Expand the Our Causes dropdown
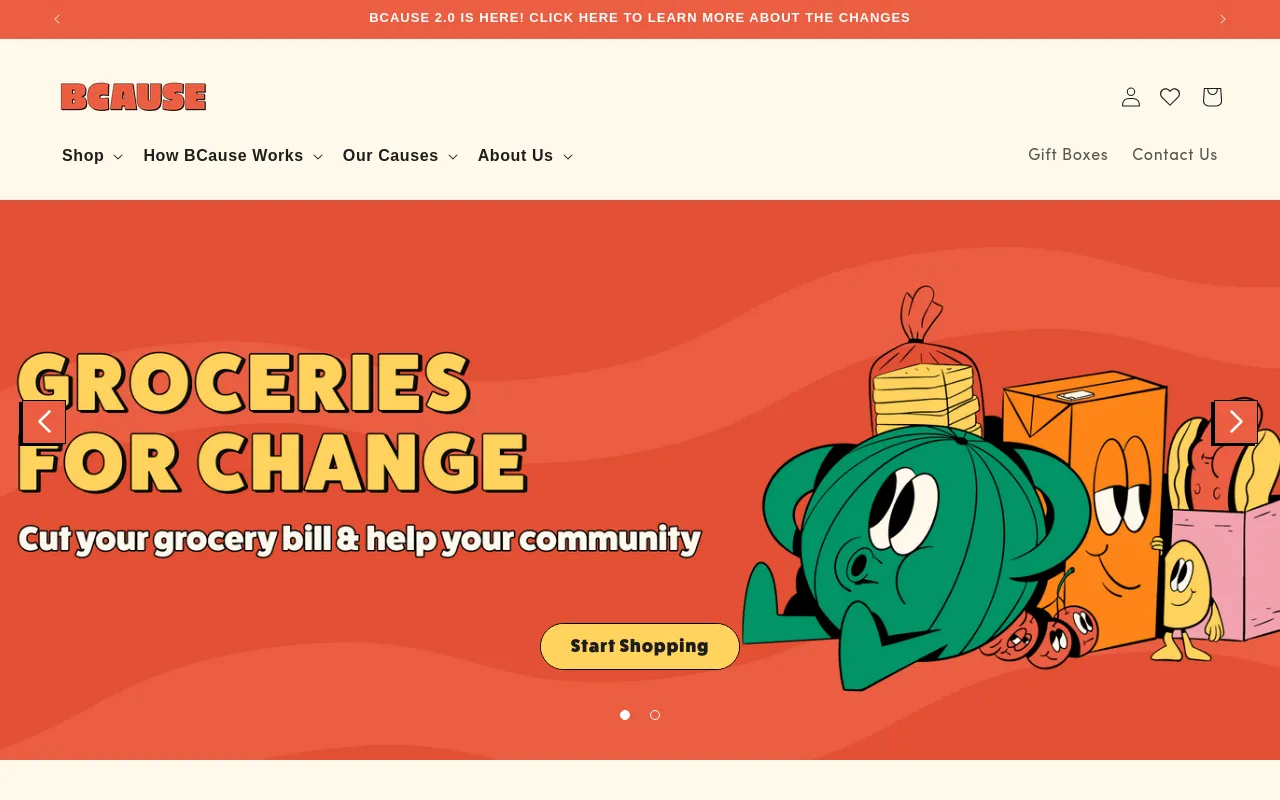Screen dimensions: 1280x800 click(x=400, y=156)
